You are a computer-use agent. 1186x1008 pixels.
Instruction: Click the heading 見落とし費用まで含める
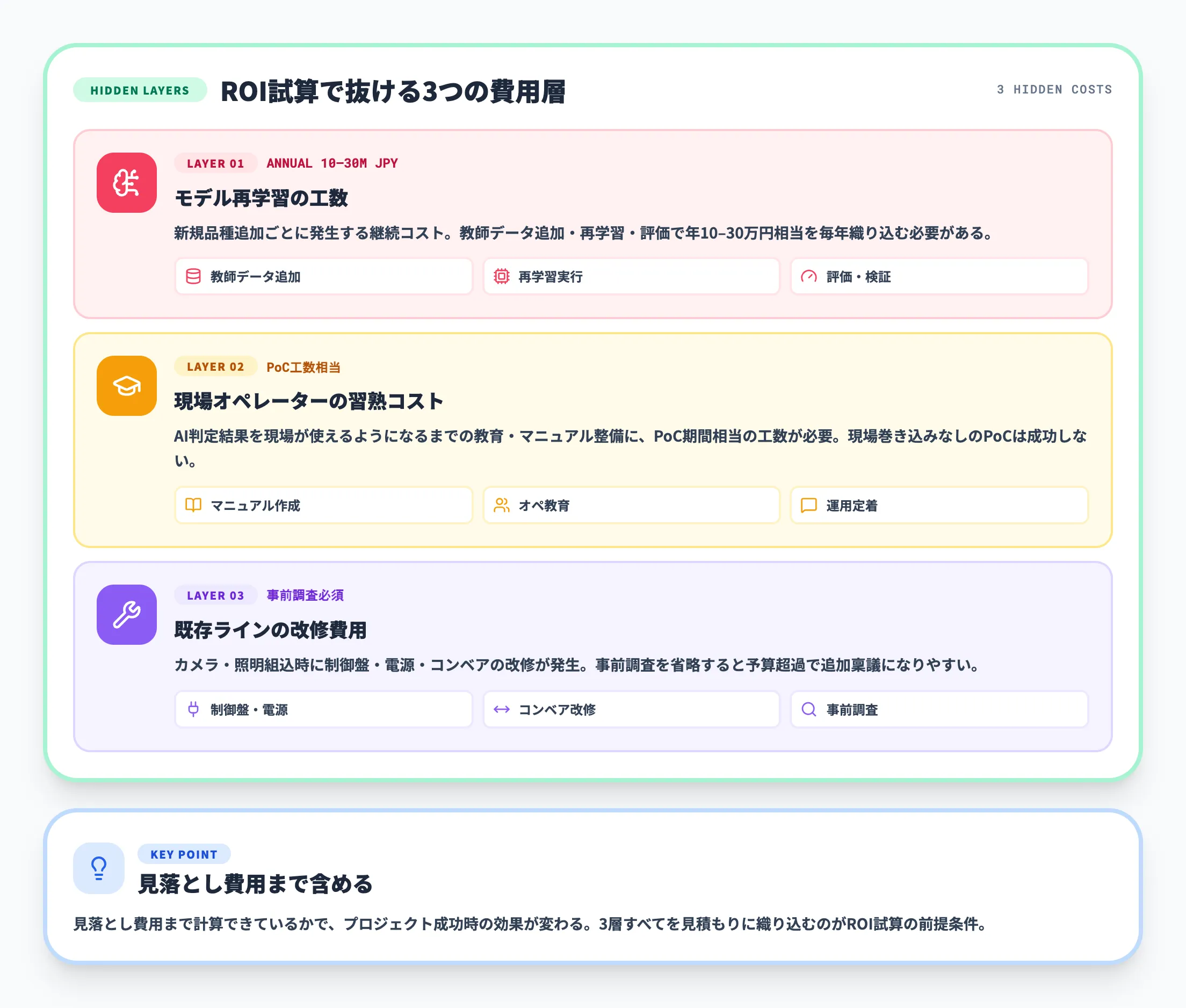coord(255,883)
